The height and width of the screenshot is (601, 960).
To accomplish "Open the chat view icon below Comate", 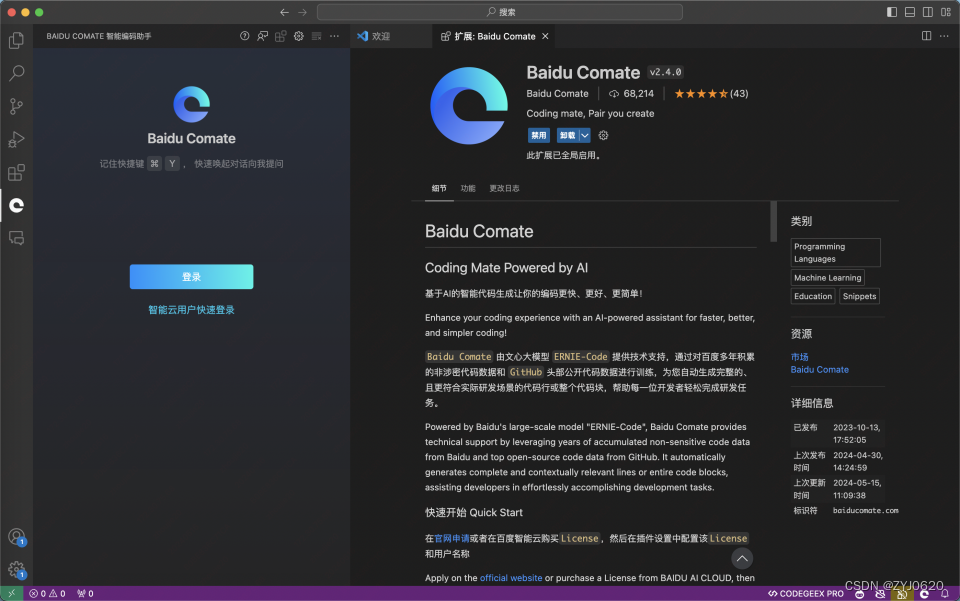I will click(17, 238).
